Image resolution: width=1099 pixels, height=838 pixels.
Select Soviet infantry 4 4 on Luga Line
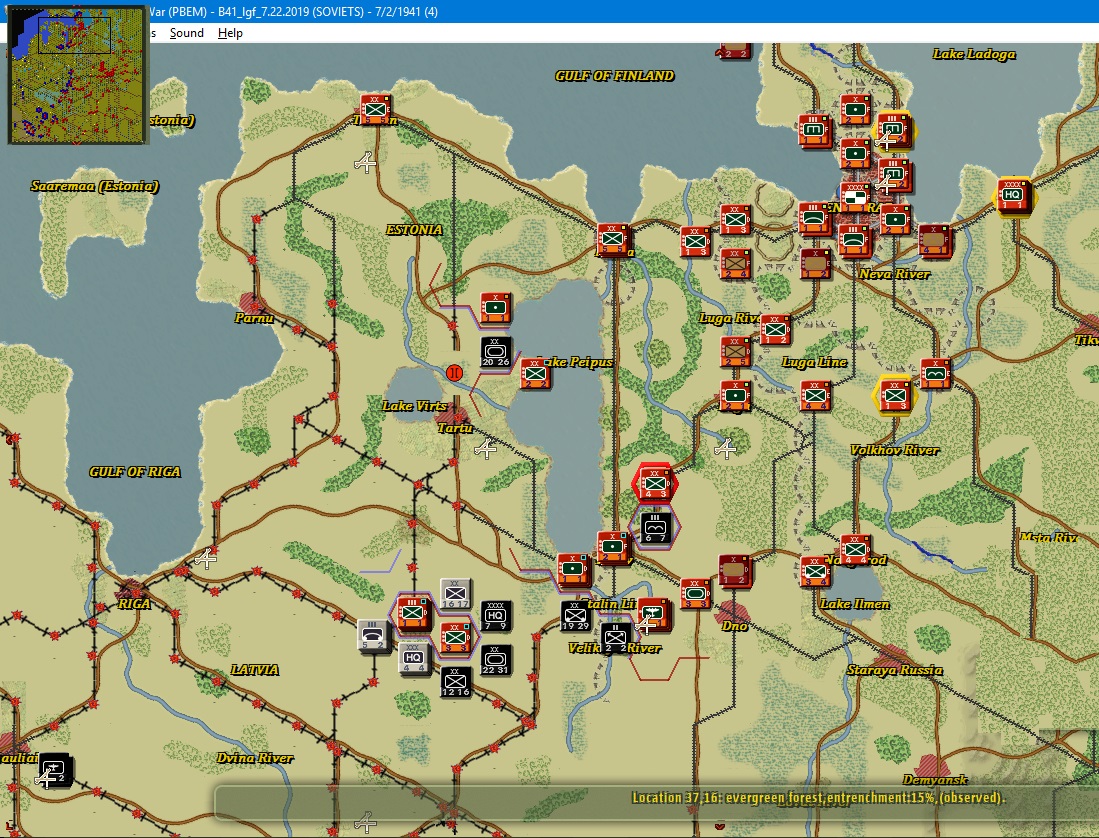coord(815,395)
